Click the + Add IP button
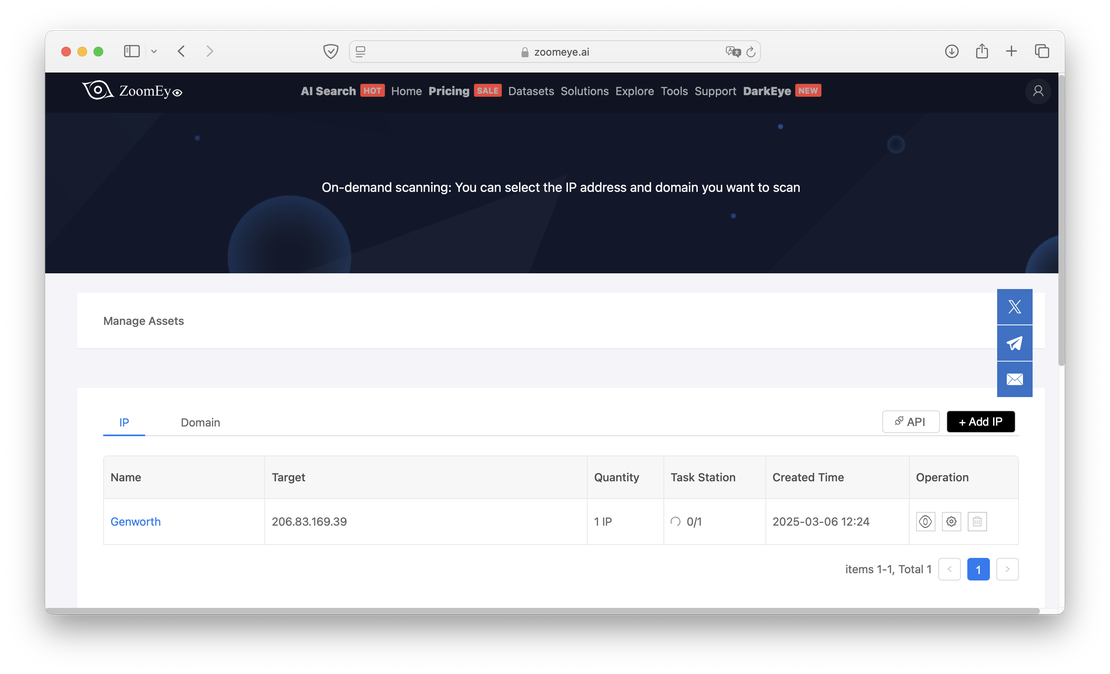1110x674 pixels. click(980, 421)
